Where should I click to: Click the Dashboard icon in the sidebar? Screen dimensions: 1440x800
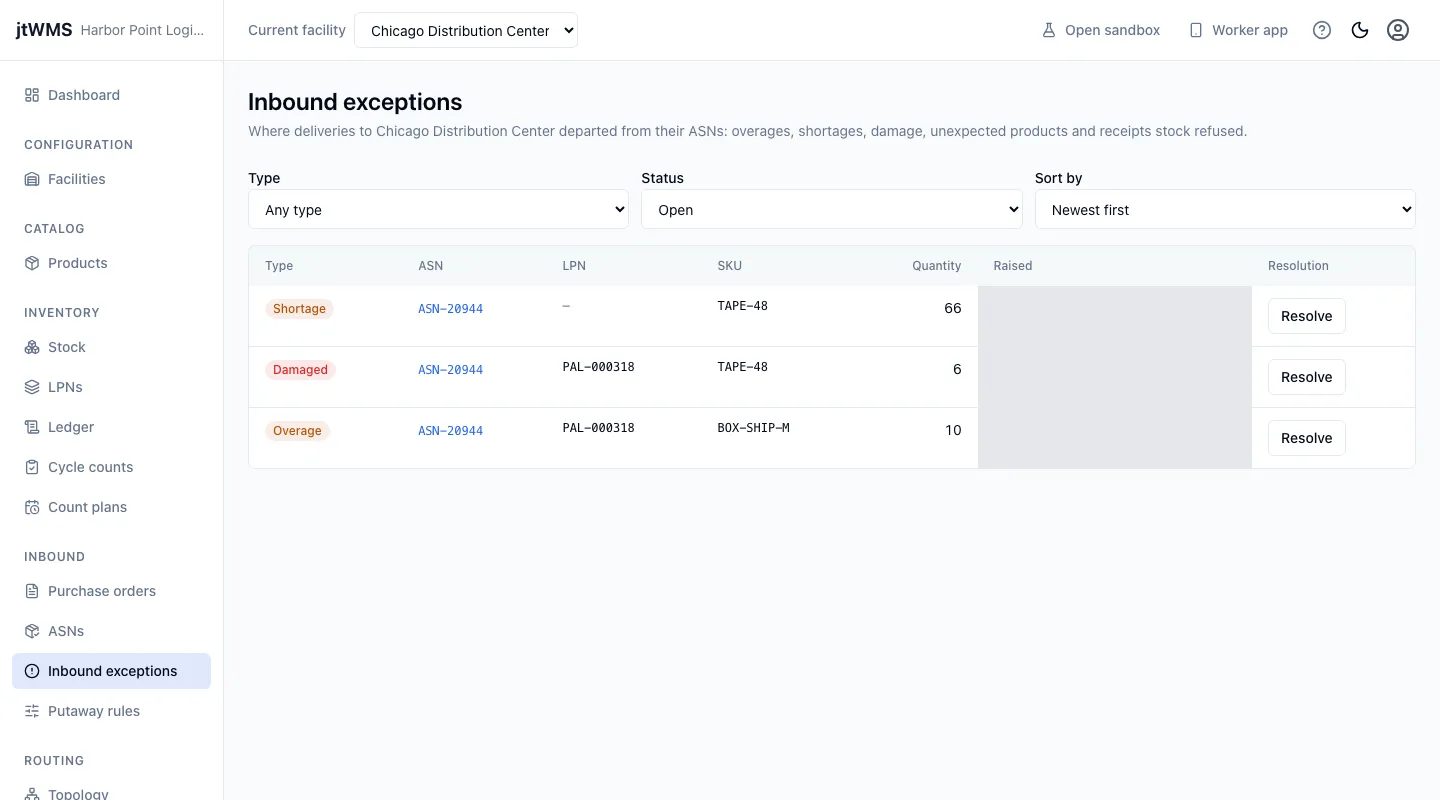(x=32, y=95)
